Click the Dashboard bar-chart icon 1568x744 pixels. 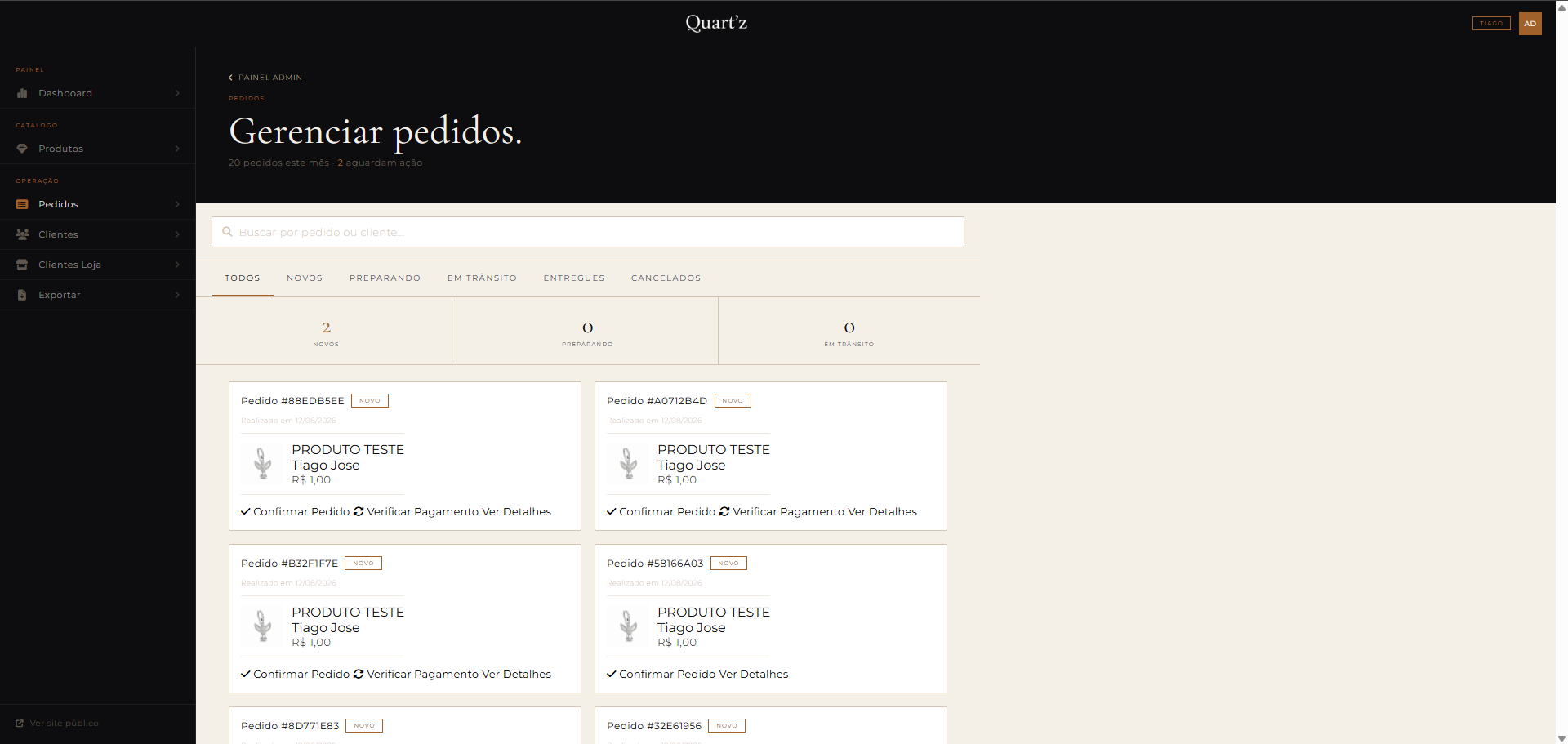(x=22, y=93)
